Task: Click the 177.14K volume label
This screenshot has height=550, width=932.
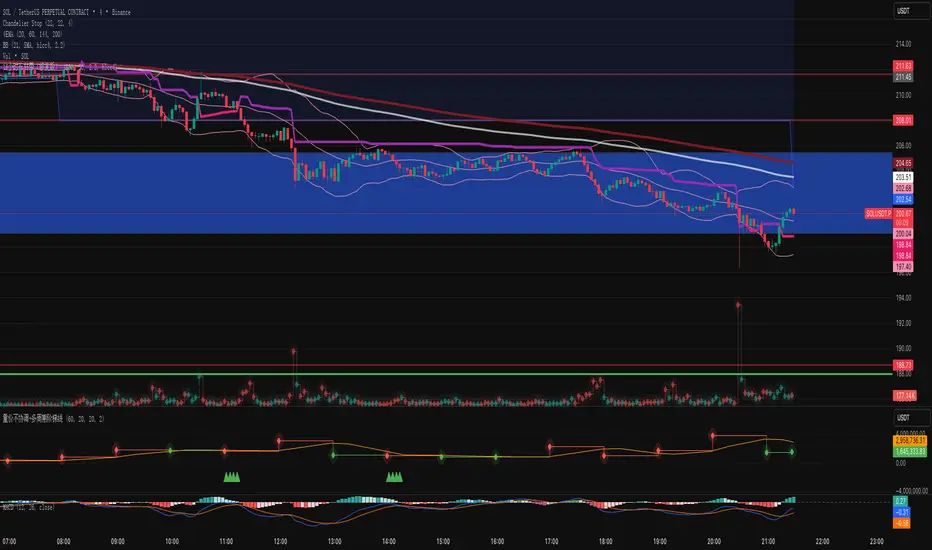Action: (905, 395)
